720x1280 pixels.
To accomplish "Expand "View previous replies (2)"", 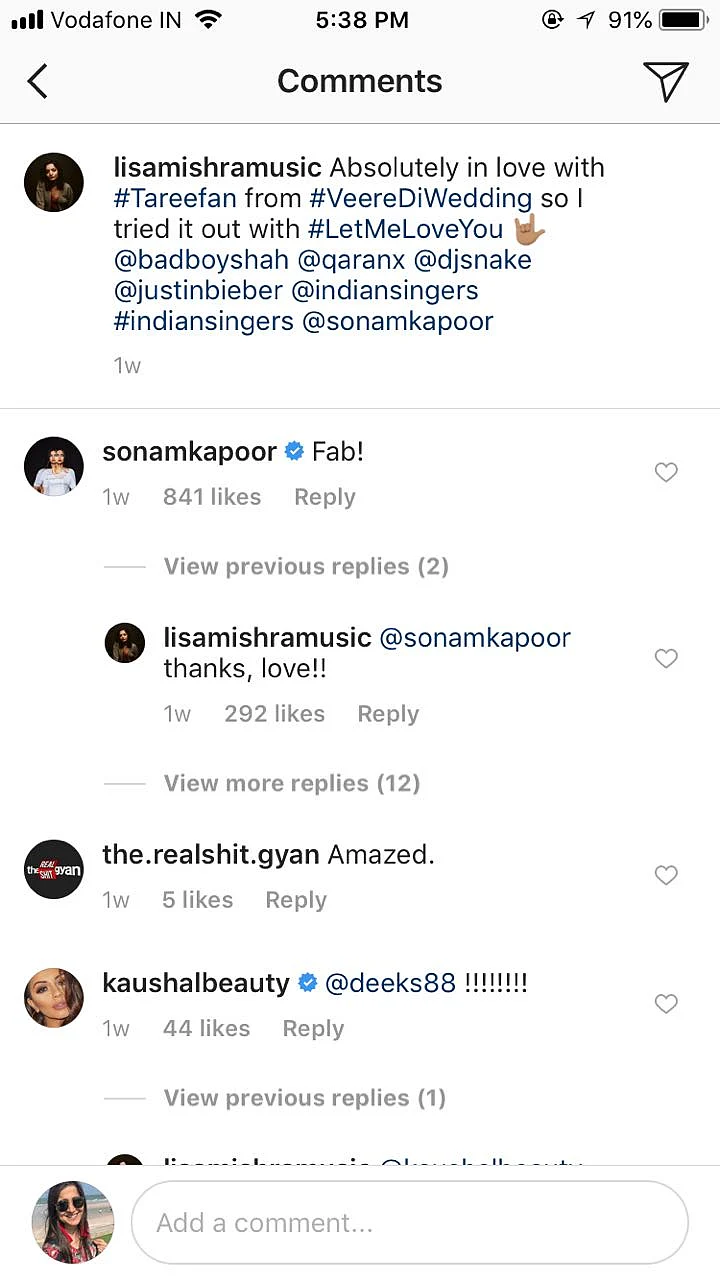I will tap(306, 567).
